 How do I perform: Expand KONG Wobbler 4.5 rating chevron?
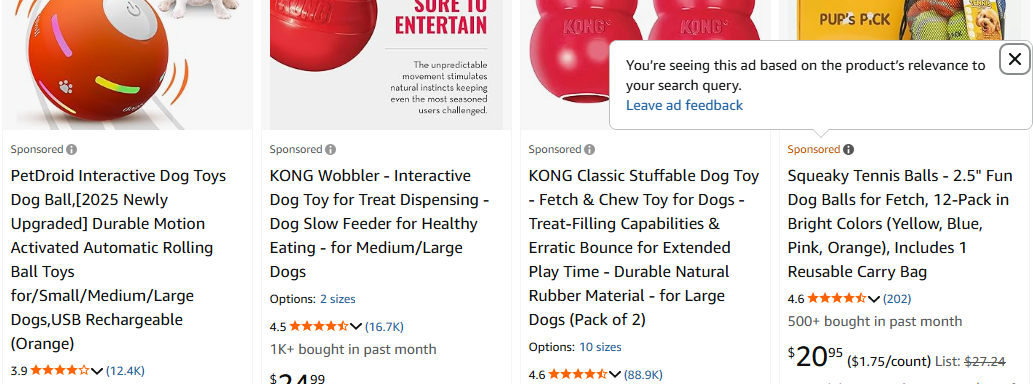click(356, 327)
